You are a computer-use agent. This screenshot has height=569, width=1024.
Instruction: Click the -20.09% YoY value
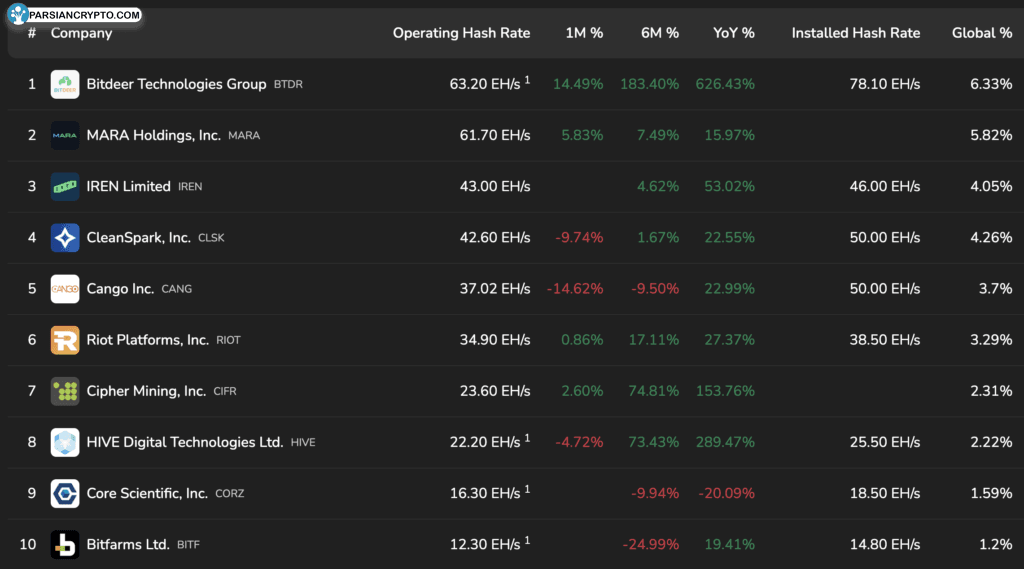(x=726, y=493)
